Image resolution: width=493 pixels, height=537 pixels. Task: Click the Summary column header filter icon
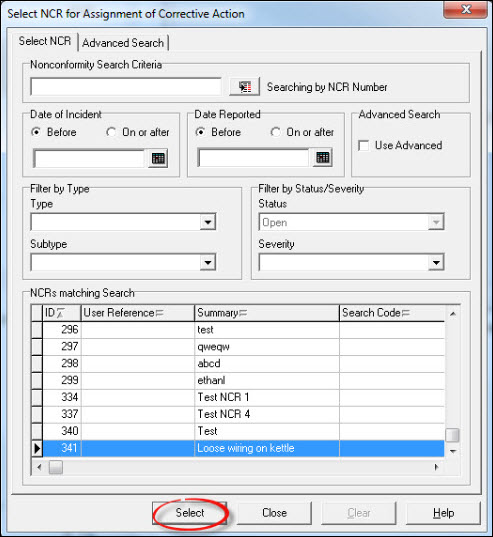tap(243, 313)
